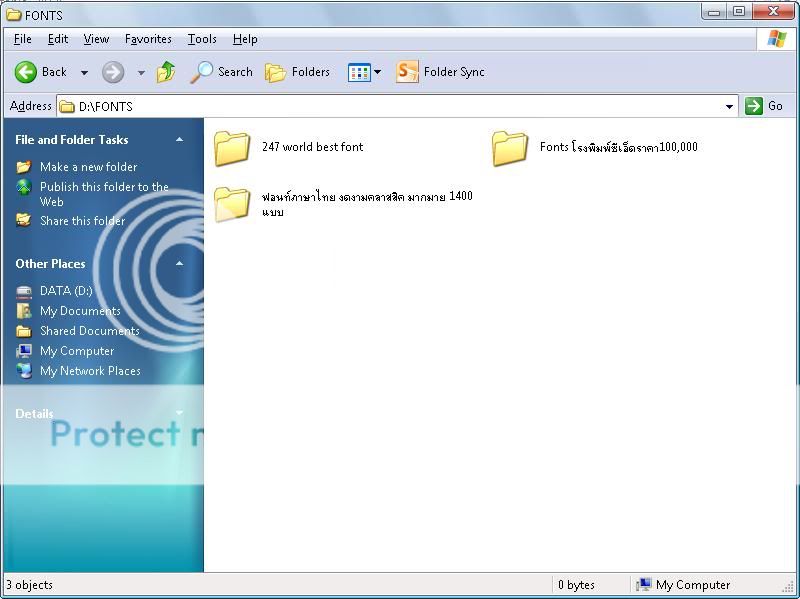Click the Forward arrow icon
Screen dimensions: 800x599
113,72
